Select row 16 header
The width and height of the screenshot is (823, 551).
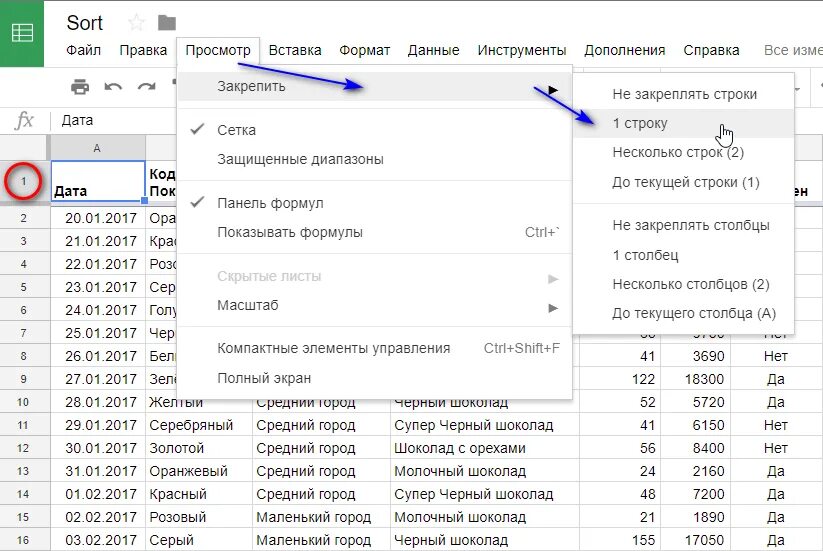pos(24,540)
